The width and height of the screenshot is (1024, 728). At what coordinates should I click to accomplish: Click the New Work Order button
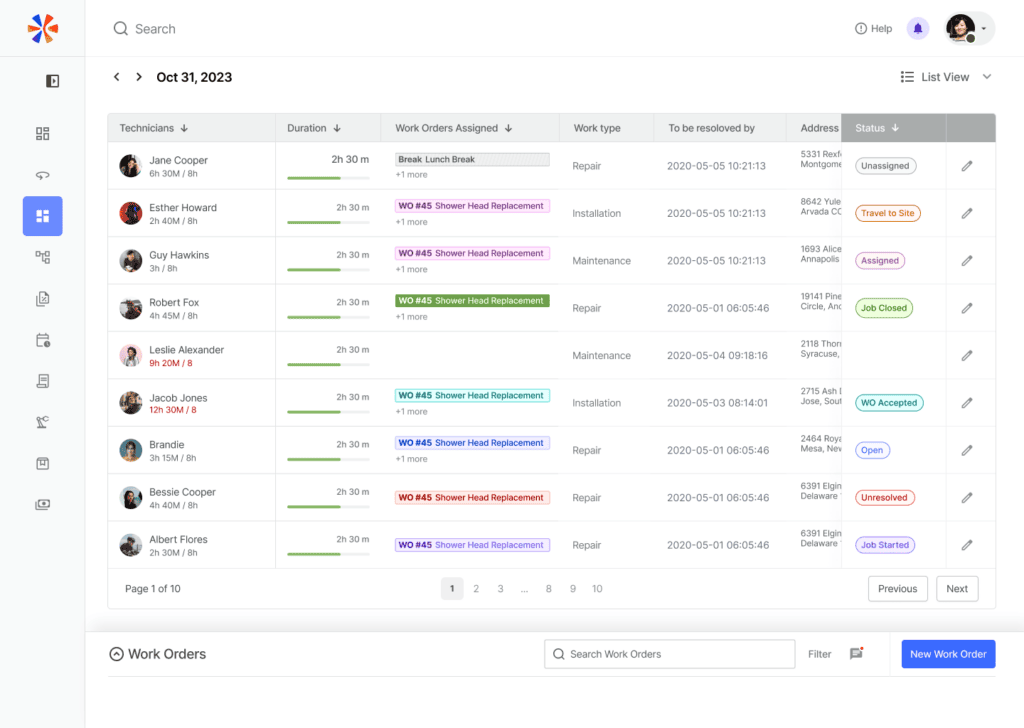pos(948,654)
